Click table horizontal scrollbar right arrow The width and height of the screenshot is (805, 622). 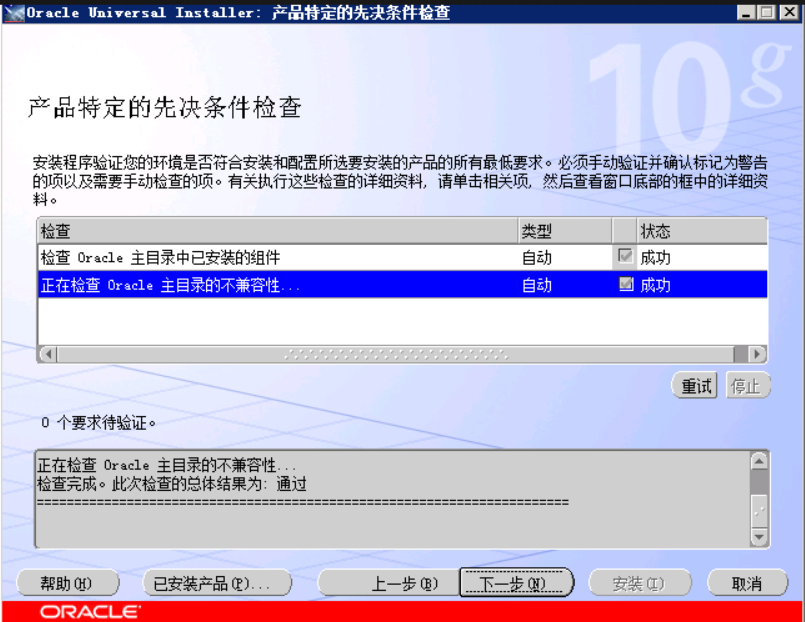pyautogui.click(x=757, y=354)
